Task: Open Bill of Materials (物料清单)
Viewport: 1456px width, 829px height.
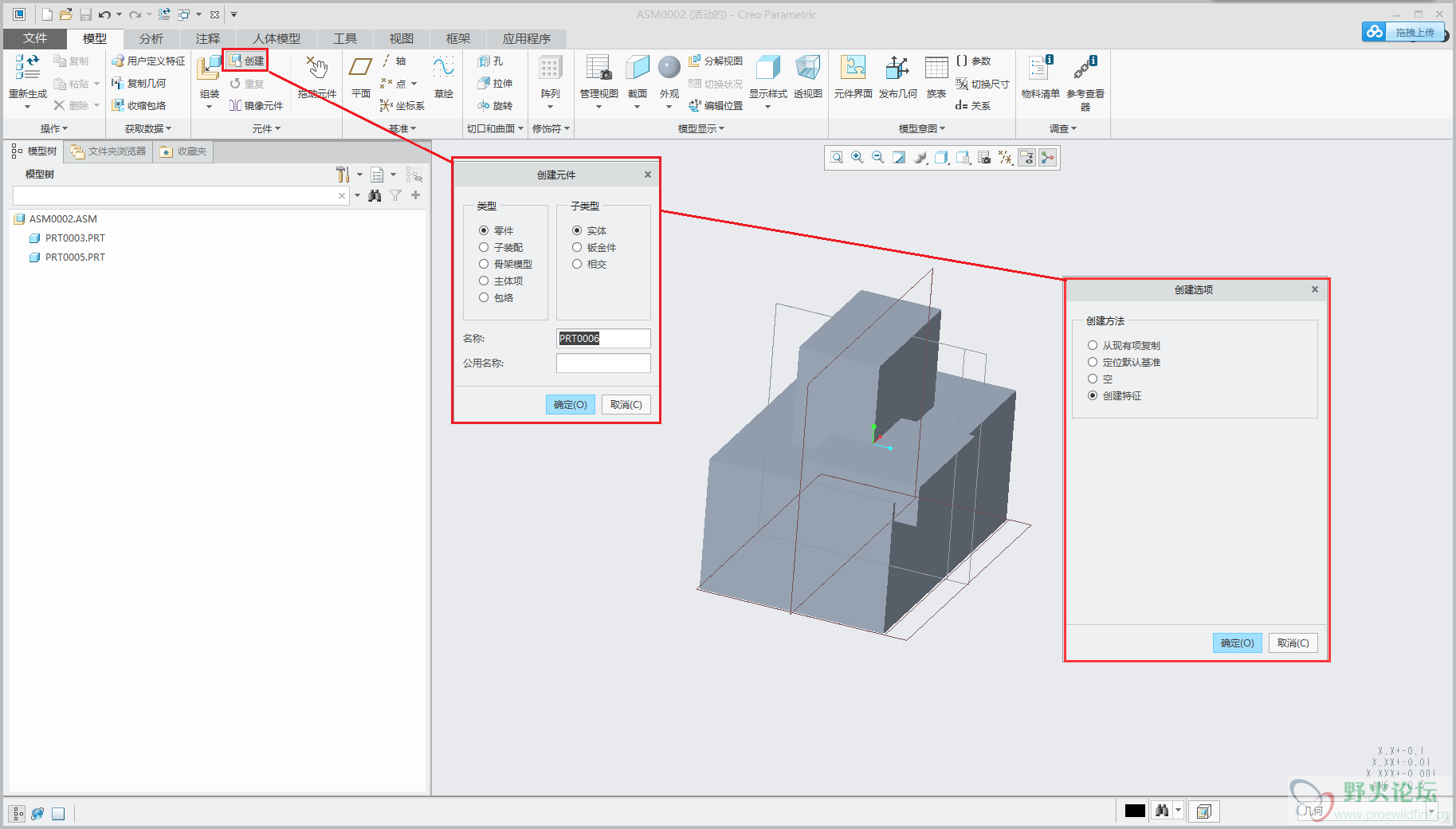Action: coord(1040,68)
